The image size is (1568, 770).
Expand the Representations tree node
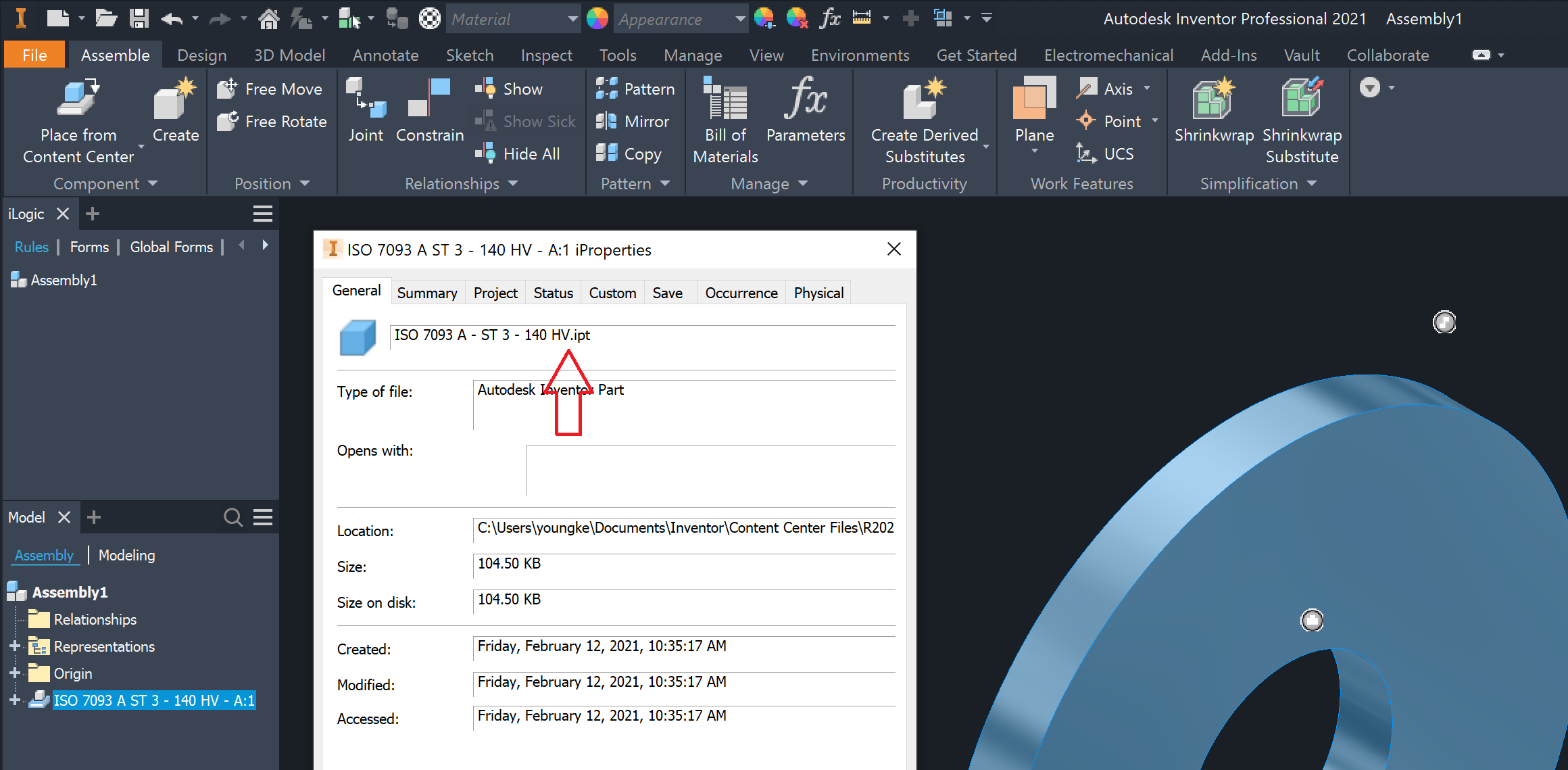click(14, 646)
